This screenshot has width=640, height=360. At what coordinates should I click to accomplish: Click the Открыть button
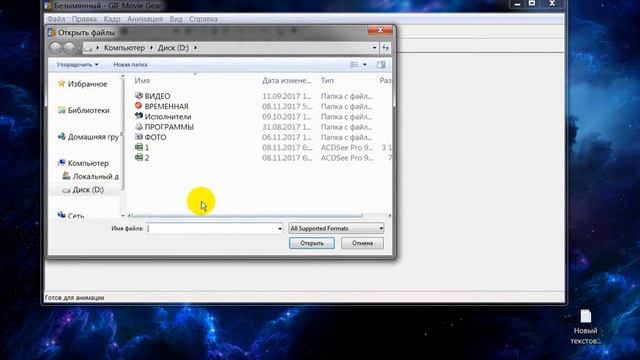312,243
